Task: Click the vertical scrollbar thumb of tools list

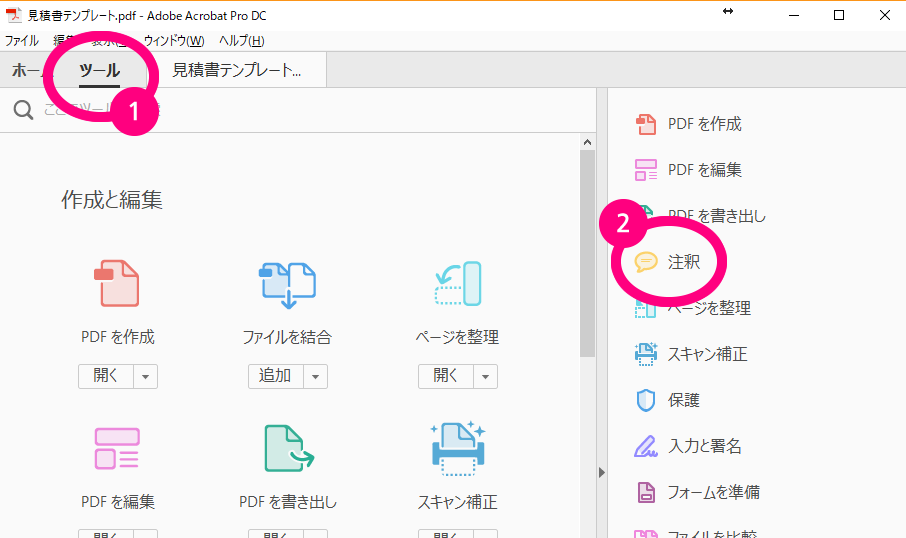Action: point(588,253)
